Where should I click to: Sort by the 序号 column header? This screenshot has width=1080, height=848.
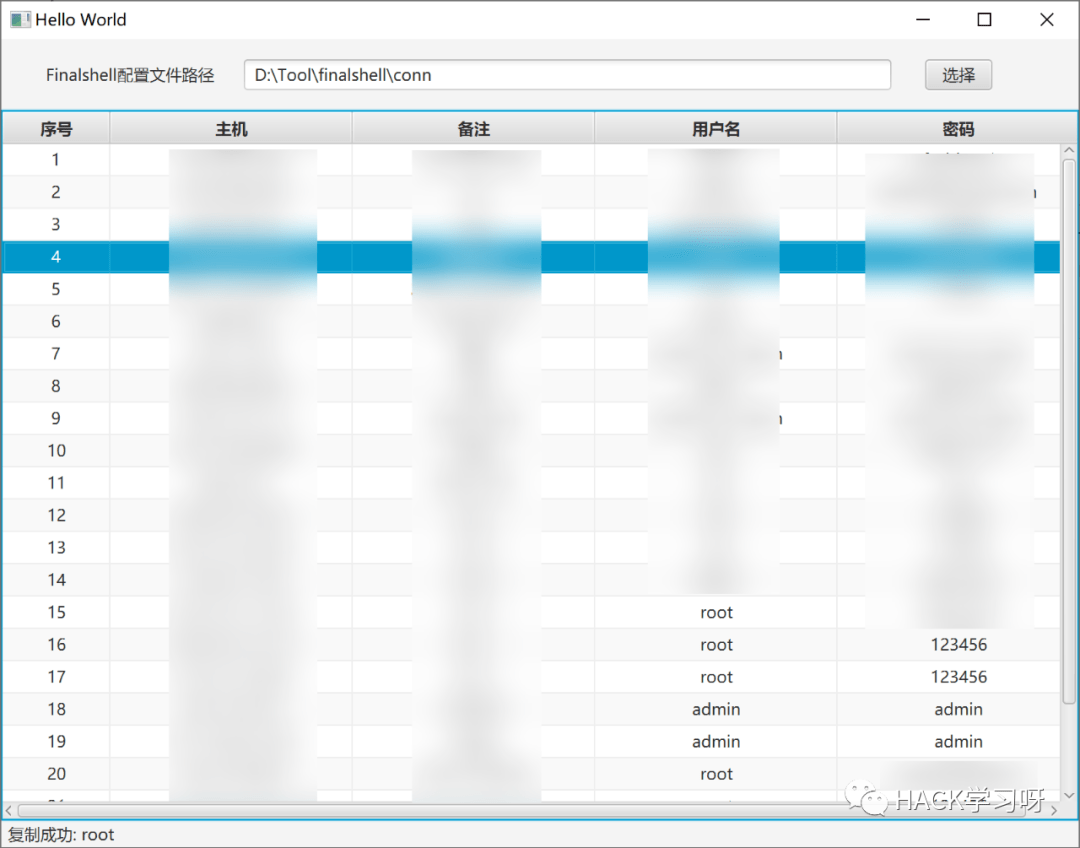56,129
